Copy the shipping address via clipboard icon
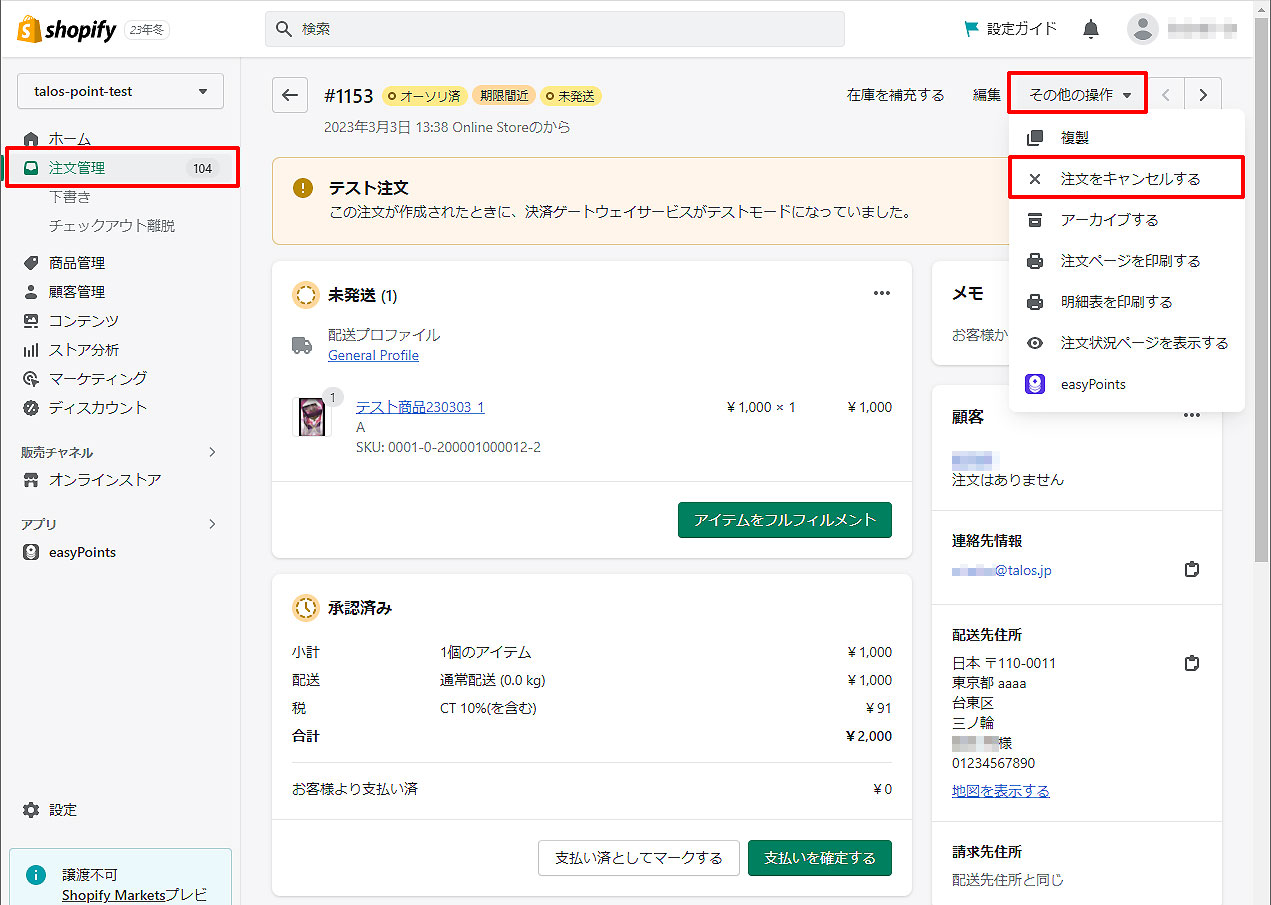Viewport: 1271px width, 905px height. (x=1191, y=664)
